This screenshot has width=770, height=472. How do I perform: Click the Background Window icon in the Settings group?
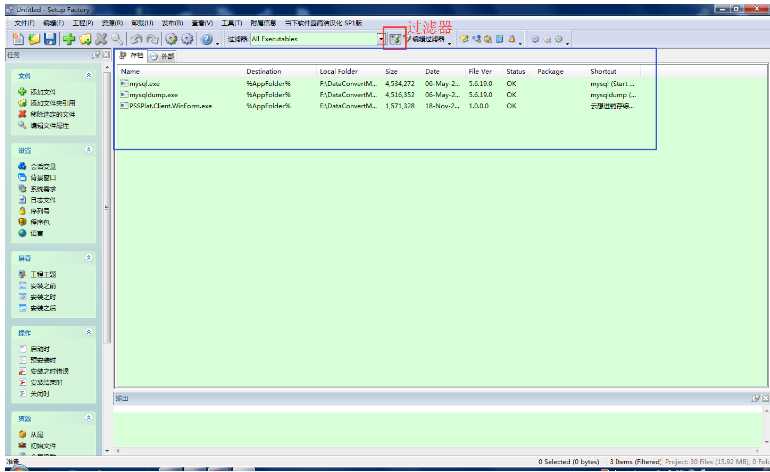tap(22, 177)
